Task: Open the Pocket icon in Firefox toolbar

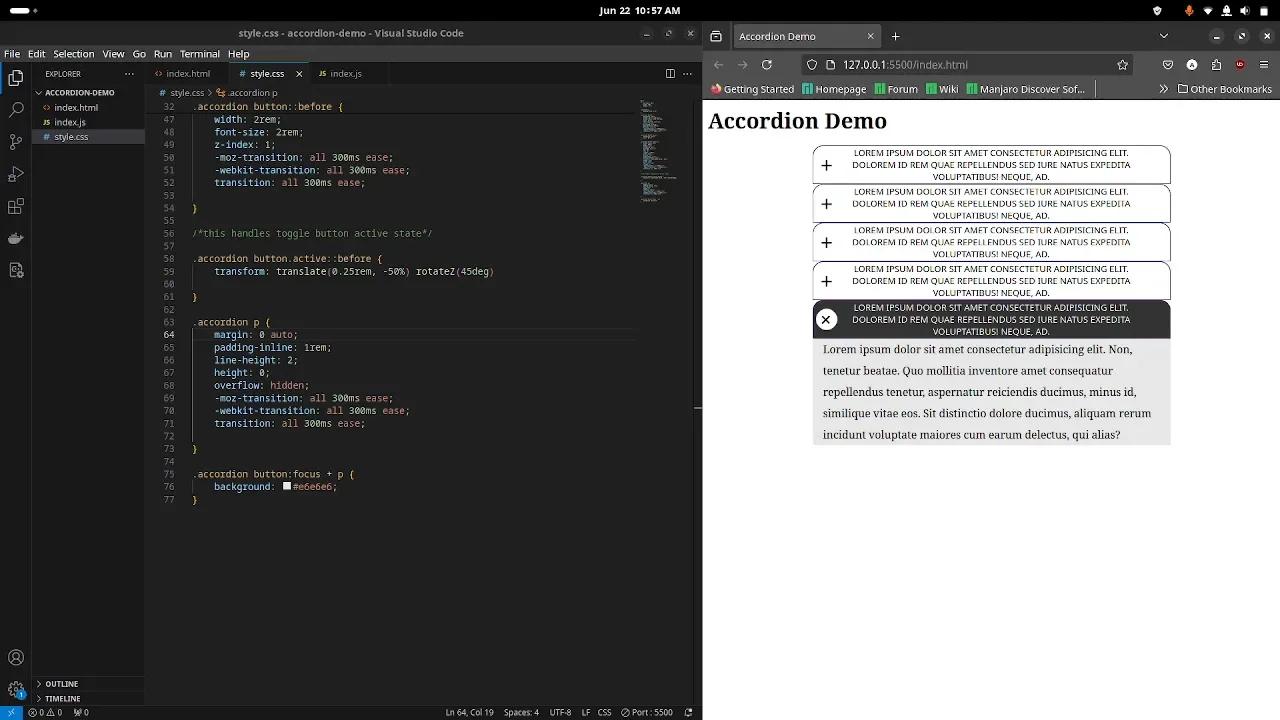Action: point(1167,65)
